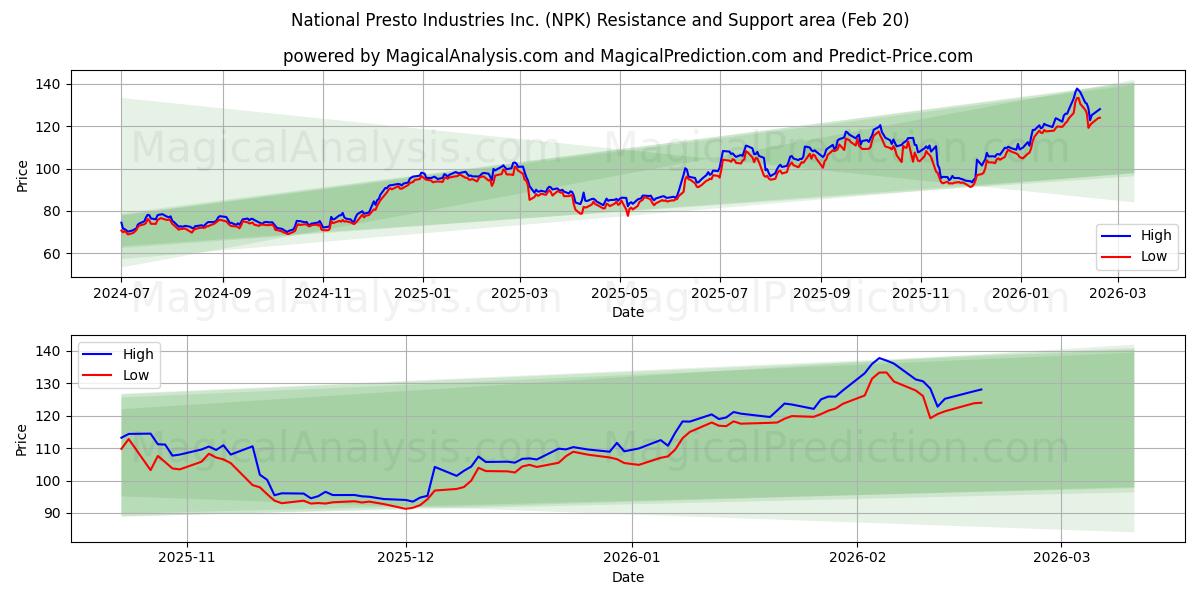The image size is (1200, 600).
Task: Click the '2025-05' date tick label
Action: [x=619, y=295]
